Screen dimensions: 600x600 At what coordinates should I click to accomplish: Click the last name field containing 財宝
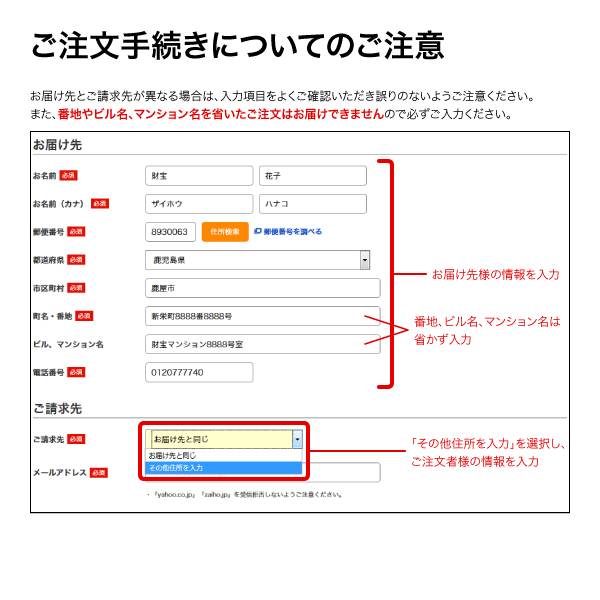pyautogui.click(x=199, y=176)
